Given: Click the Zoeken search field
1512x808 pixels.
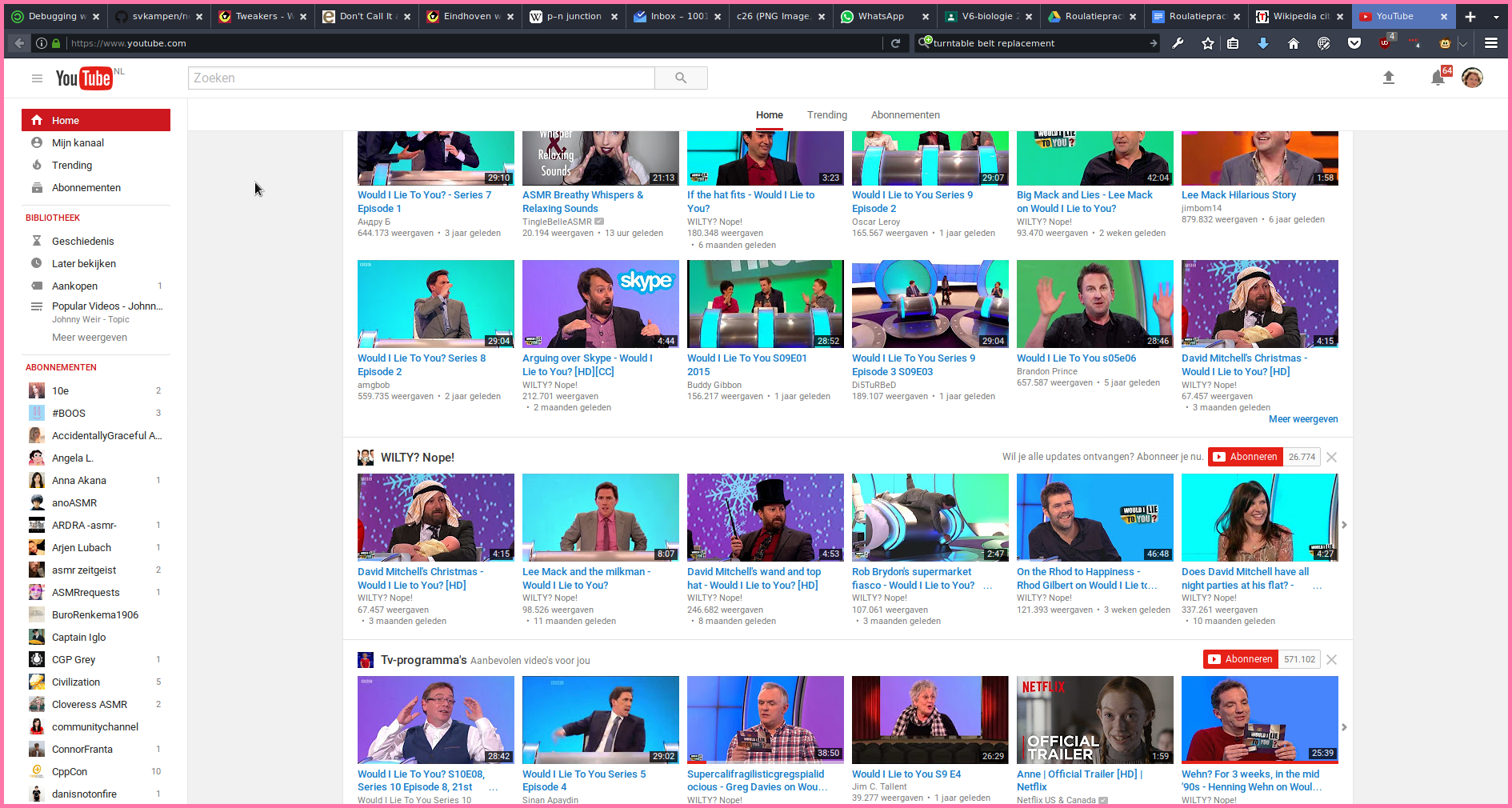Looking at the screenshot, I should (422, 78).
